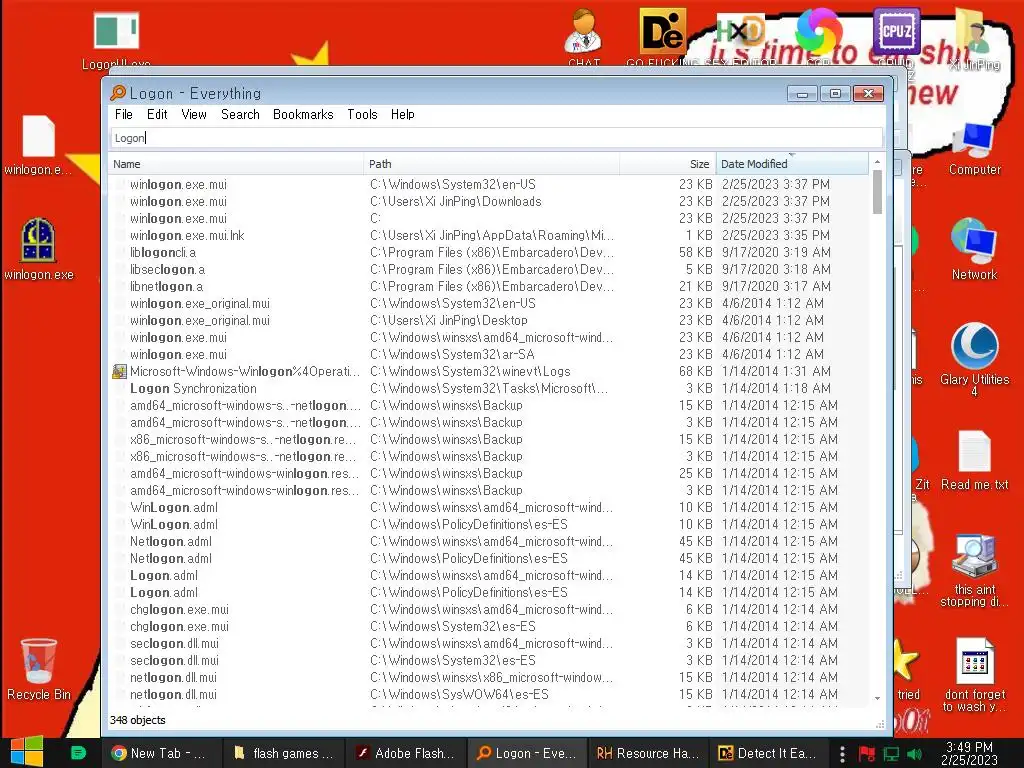This screenshot has width=1024, height=768.
Task: Select WinLogon.adml in PolicyDefinitions\es-ES
Action: tap(490, 524)
